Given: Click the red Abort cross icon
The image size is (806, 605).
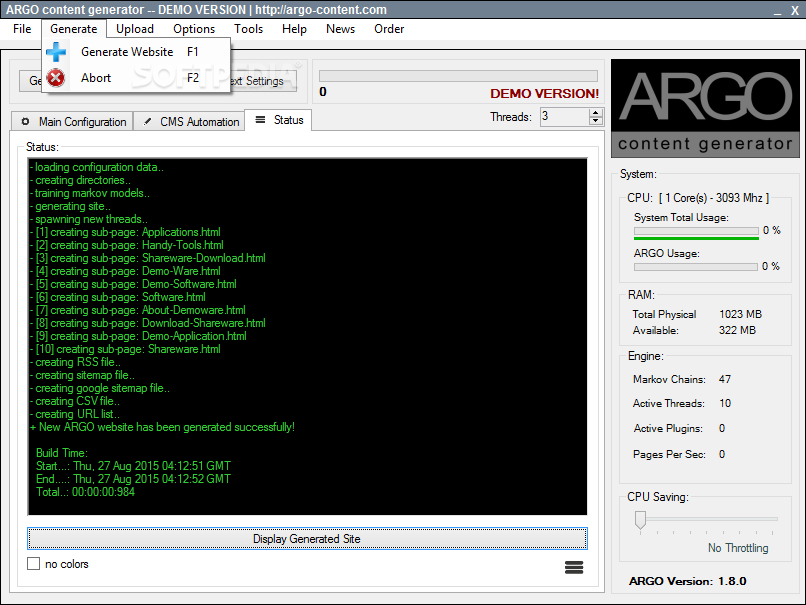Looking at the screenshot, I should click(x=56, y=78).
